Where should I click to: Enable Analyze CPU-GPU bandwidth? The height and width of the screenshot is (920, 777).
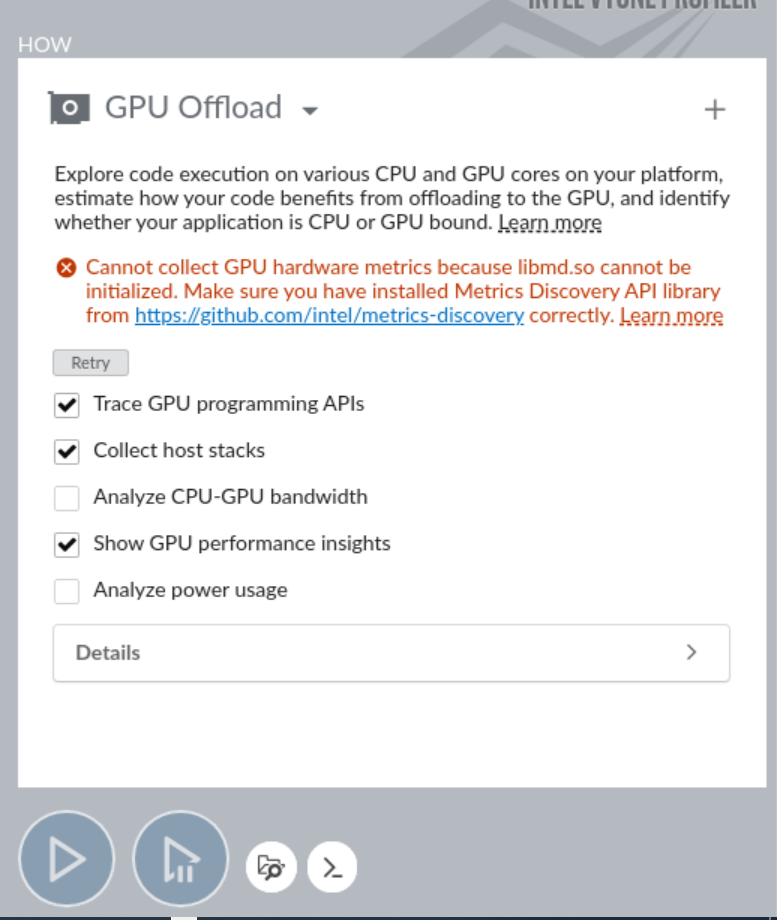pyautogui.click(x=66, y=497)
